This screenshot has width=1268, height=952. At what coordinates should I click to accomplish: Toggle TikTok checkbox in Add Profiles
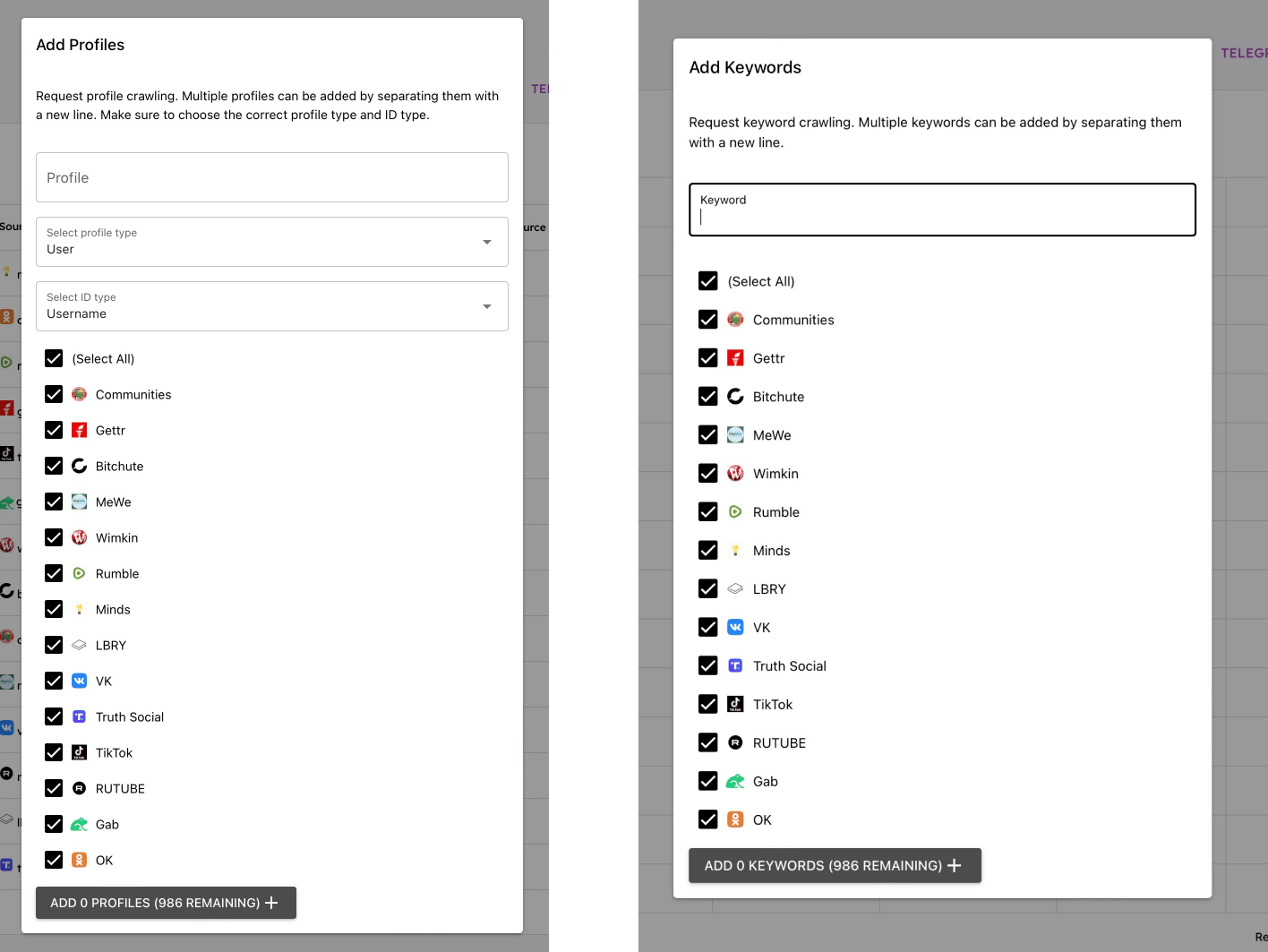[54, 752]
